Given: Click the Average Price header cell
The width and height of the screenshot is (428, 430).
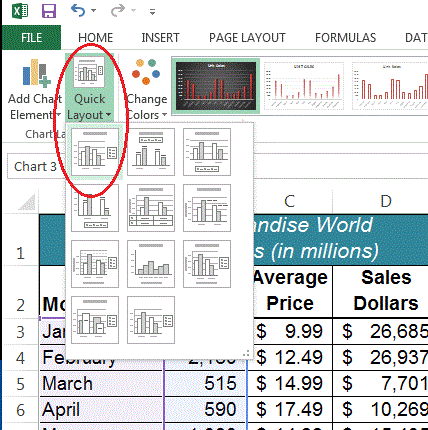Looking at the screenshot, I should (x=290, y=291).
